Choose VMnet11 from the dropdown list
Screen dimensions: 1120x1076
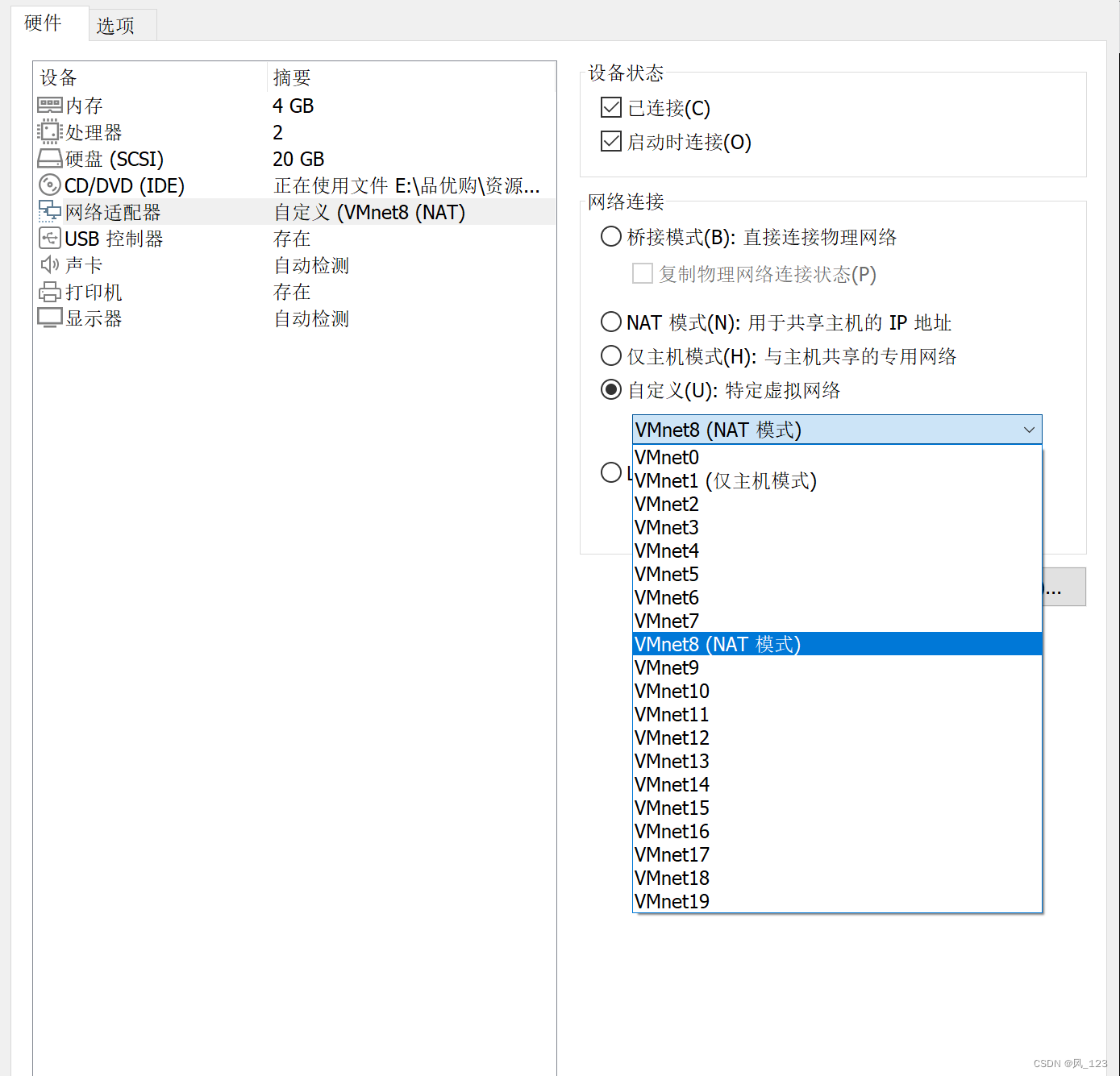click(837, 714)
